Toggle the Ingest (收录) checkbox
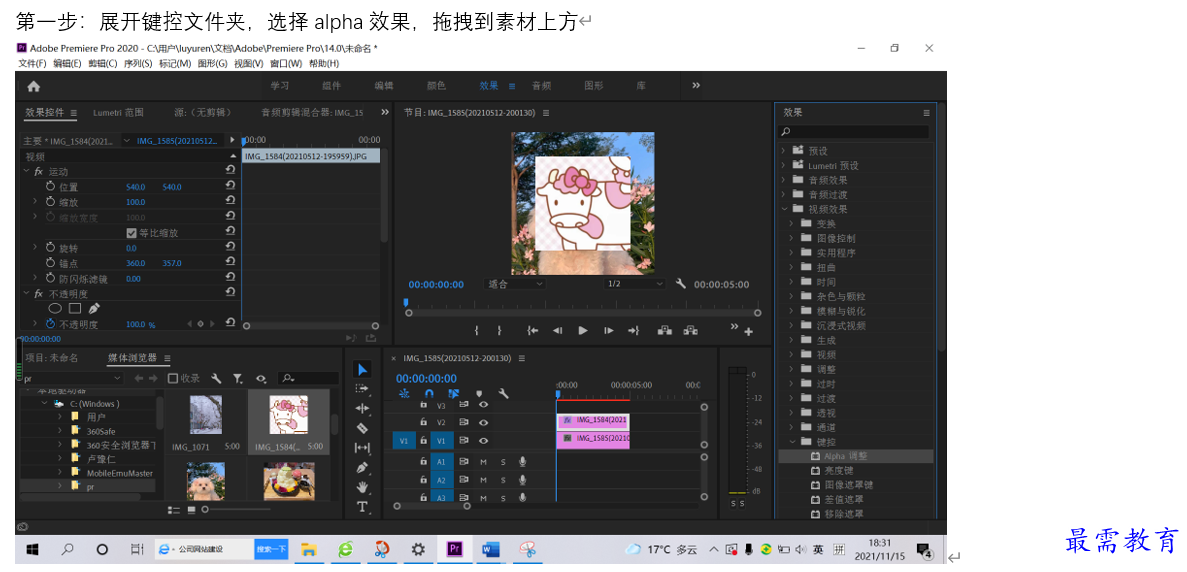This screenshot has width=1187, height=572. tap(173, 378)
